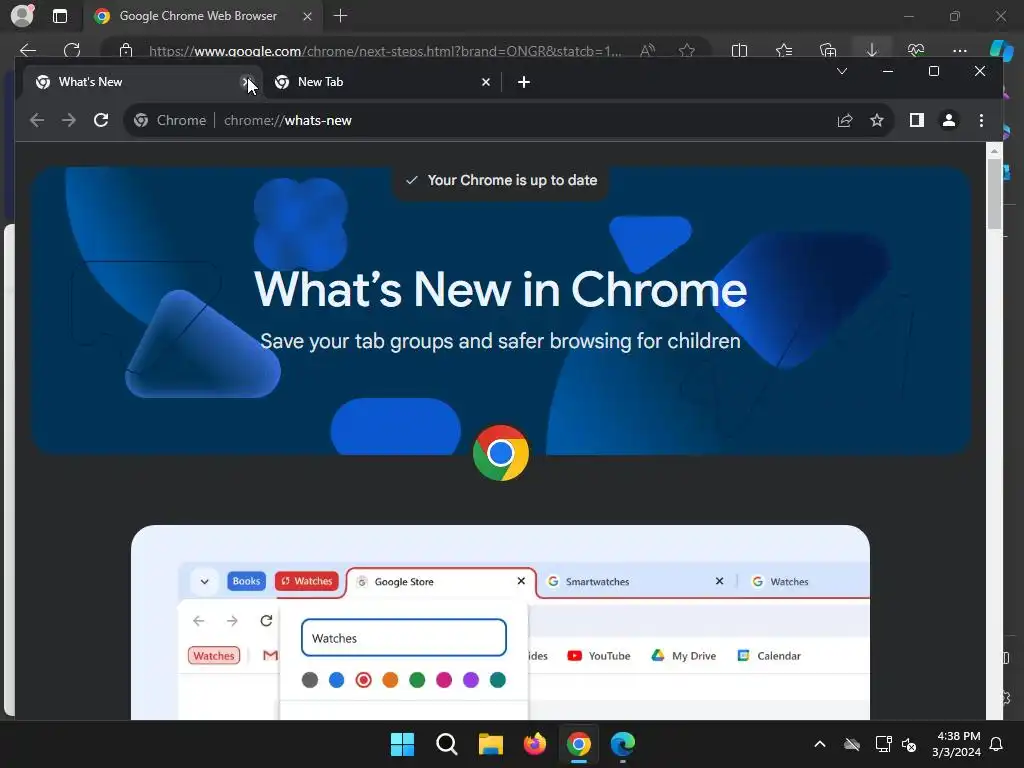Add a new tab in Edge window
Screen dimensions: 1024x768
pyautogui.click(x=340, y=16)
